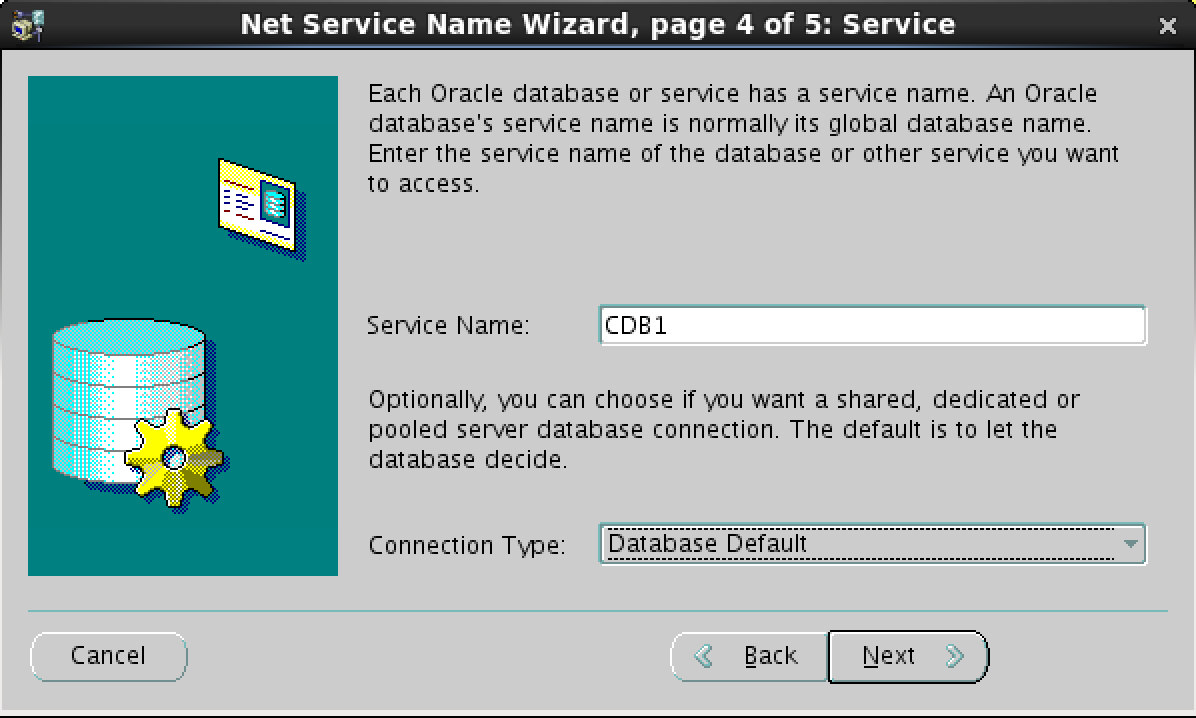Image resolution: width=1196 pixels, height=718 pixels.
Task: Click the yellow document card illustration
Action: click(258, 202)
